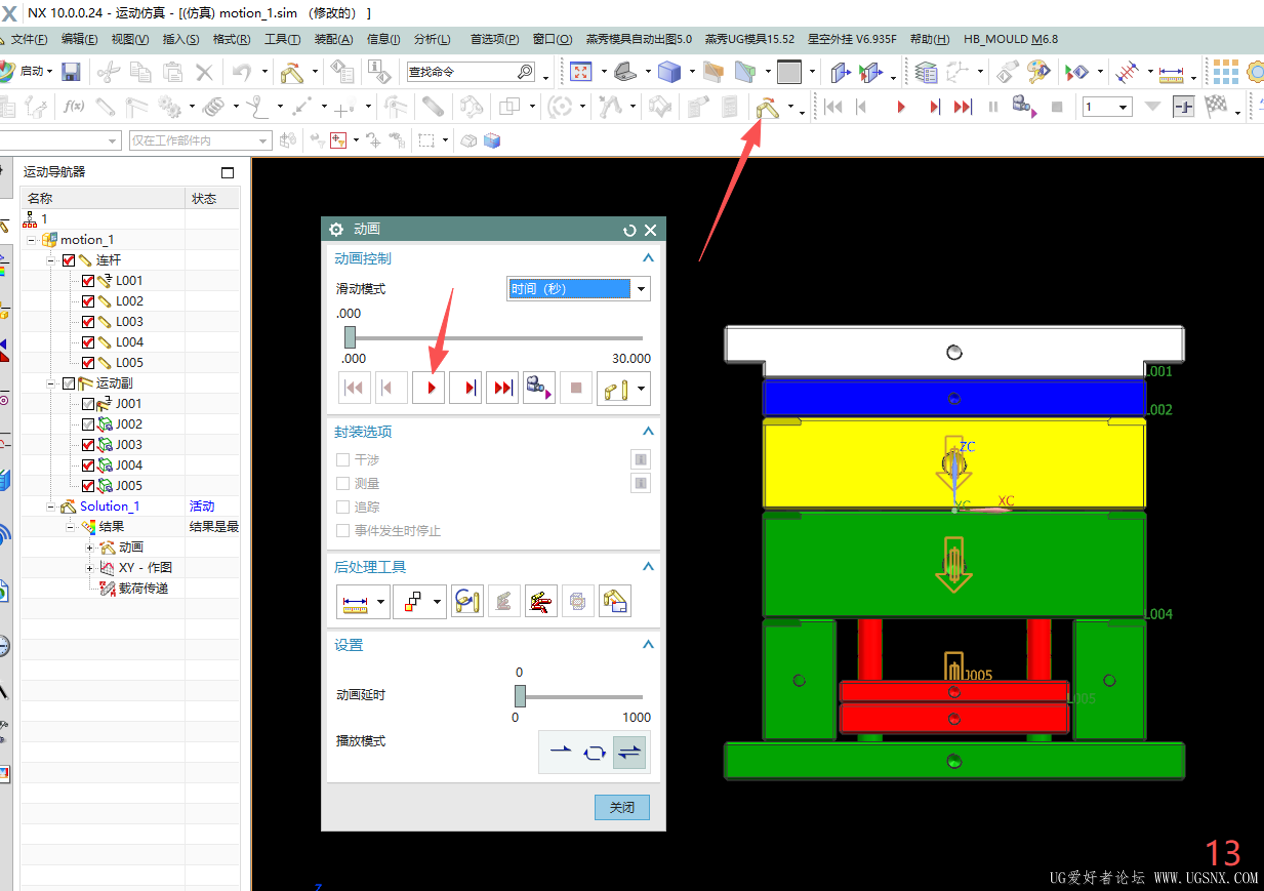
Task: Click the last frame button in dialog
Action: click(503, 387)
